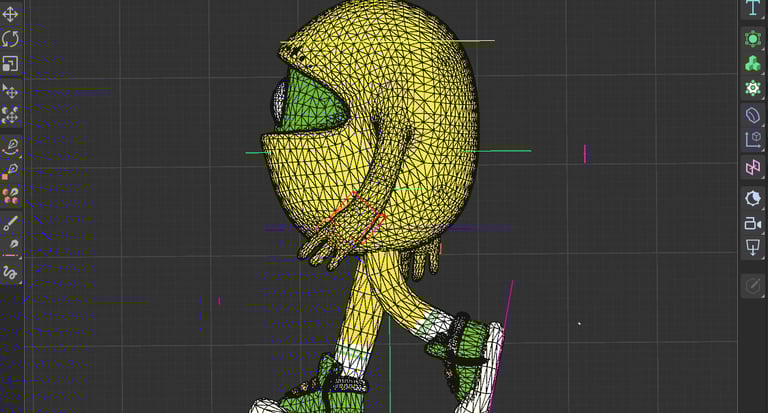Select the Brush paint tool
768x413 pixels.
click(10, 223)
